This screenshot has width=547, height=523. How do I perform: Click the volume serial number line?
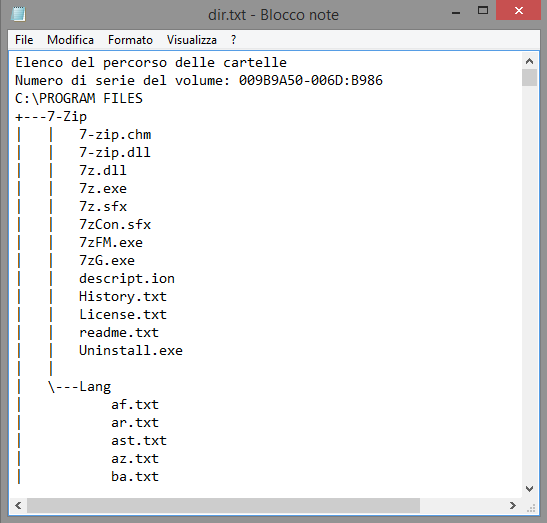(x=199, y=81)
